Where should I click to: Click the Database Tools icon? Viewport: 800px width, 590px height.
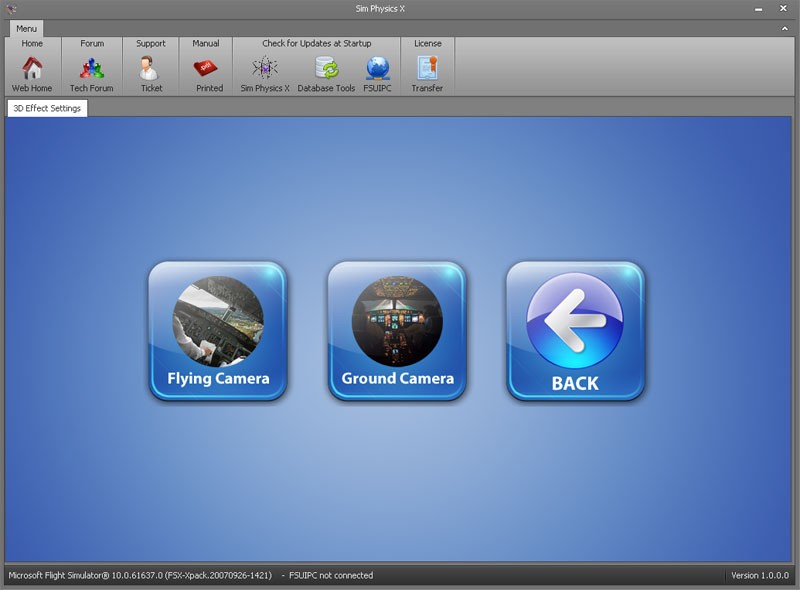tap(326, 69)
